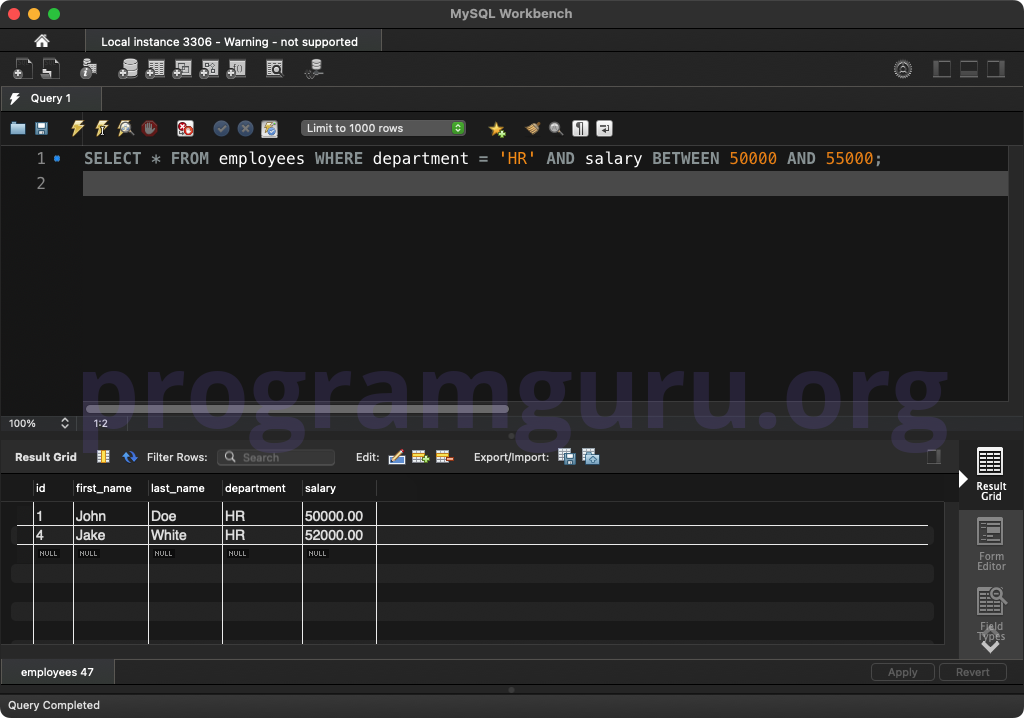Toggle result panel side pane icon
The image size is (1024, 718).
(x=934, y=457)
